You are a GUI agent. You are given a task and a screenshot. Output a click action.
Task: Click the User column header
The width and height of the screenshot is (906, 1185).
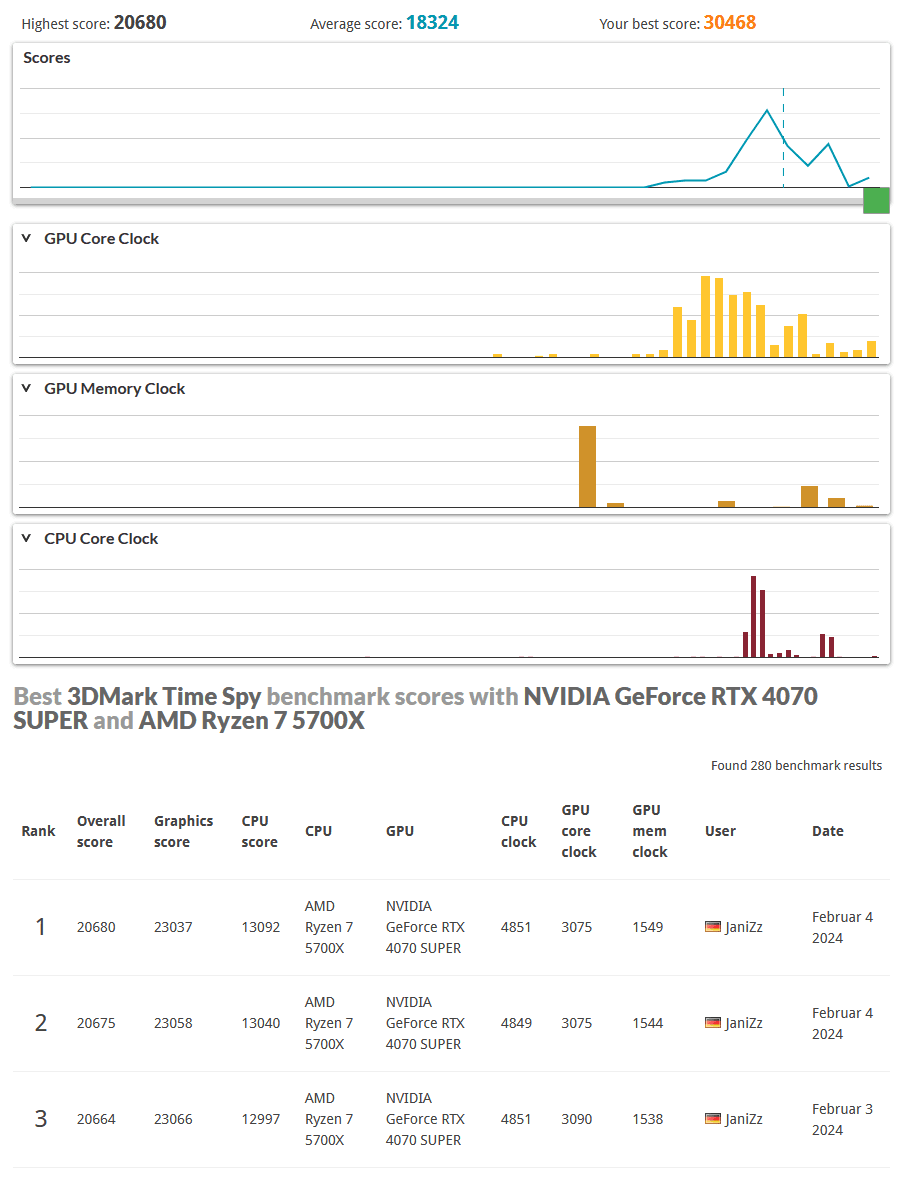point(720,831)
